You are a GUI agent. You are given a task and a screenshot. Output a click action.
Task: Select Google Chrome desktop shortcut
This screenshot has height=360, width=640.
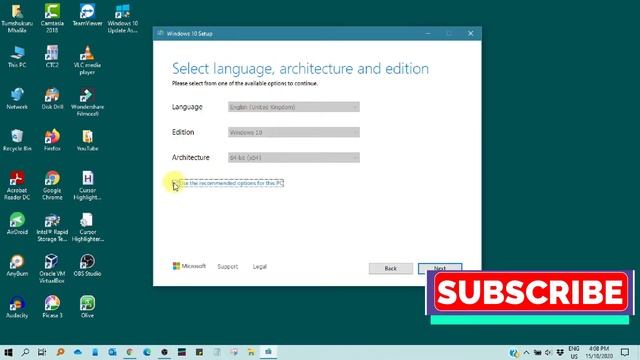pyautogui.click(x=52, y=185)
